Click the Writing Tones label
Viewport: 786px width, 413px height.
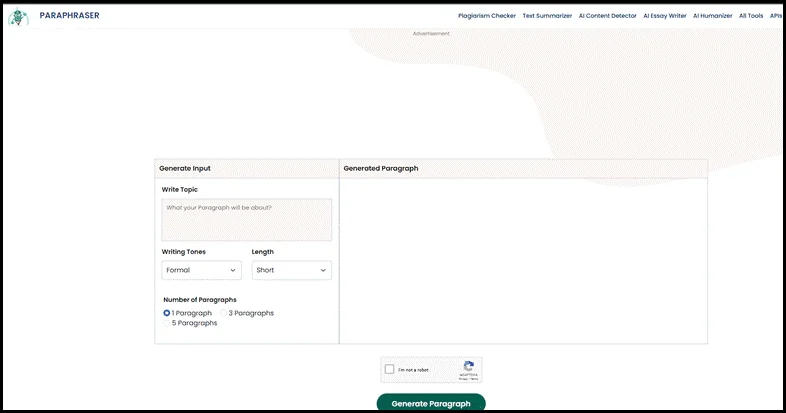coord(183,252)
